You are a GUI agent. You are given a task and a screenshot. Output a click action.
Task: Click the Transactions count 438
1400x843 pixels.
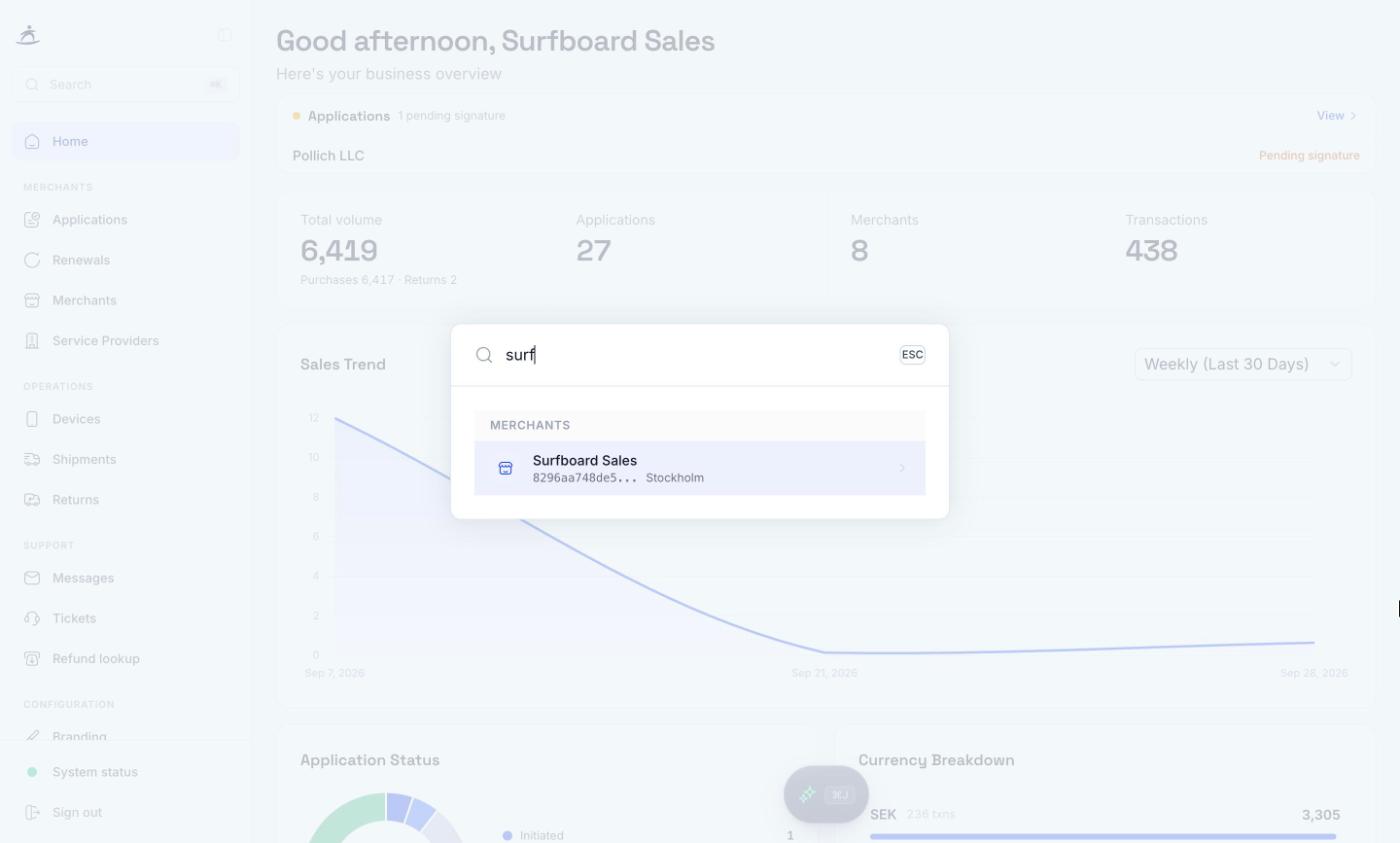point(1151,250)
